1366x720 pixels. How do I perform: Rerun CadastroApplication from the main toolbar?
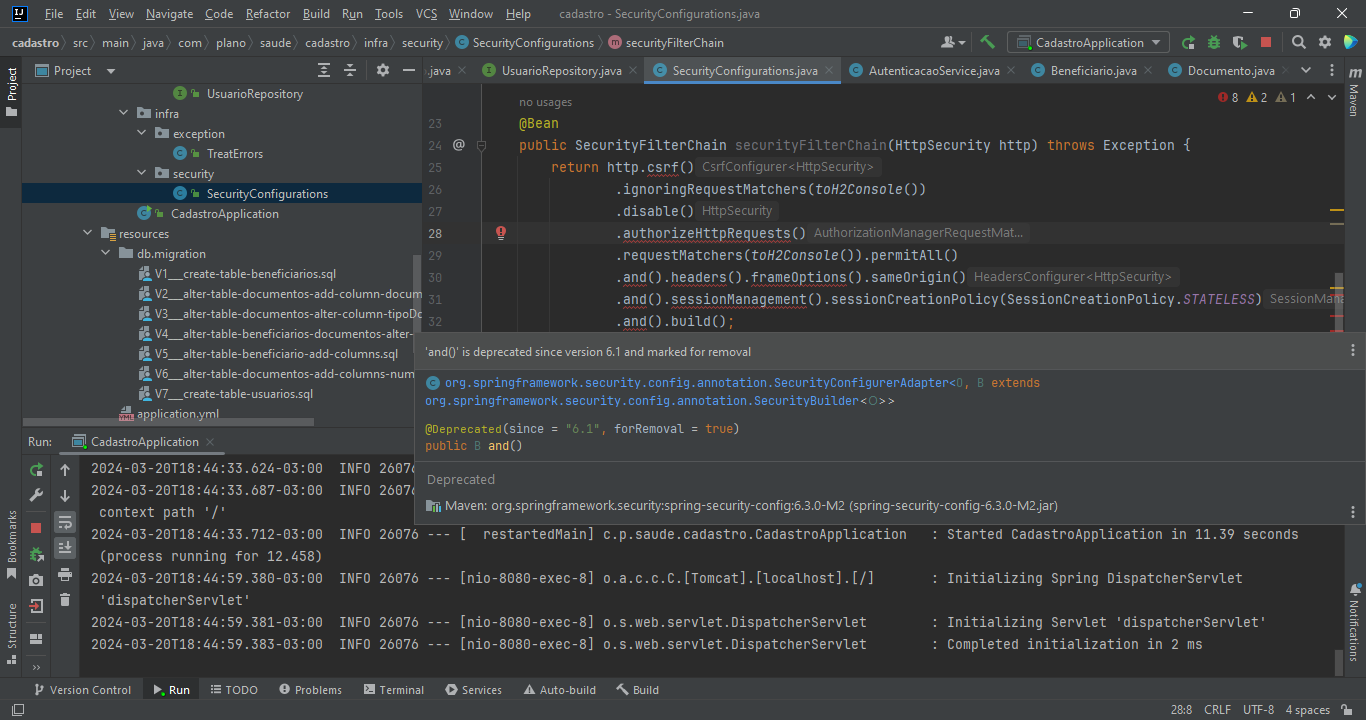(1188, 42)
